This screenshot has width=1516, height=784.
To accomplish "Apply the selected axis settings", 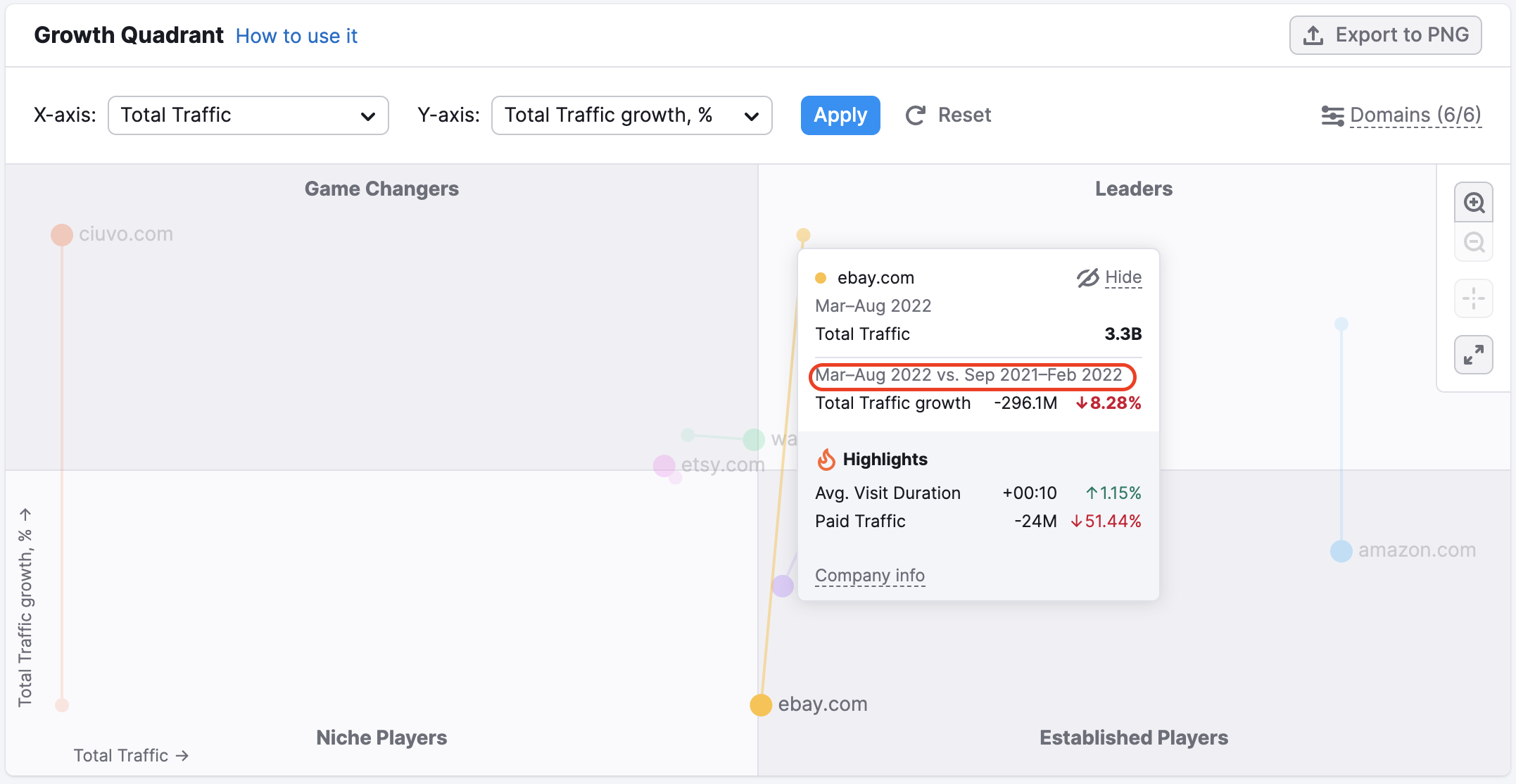I will (x=840, y=115).
